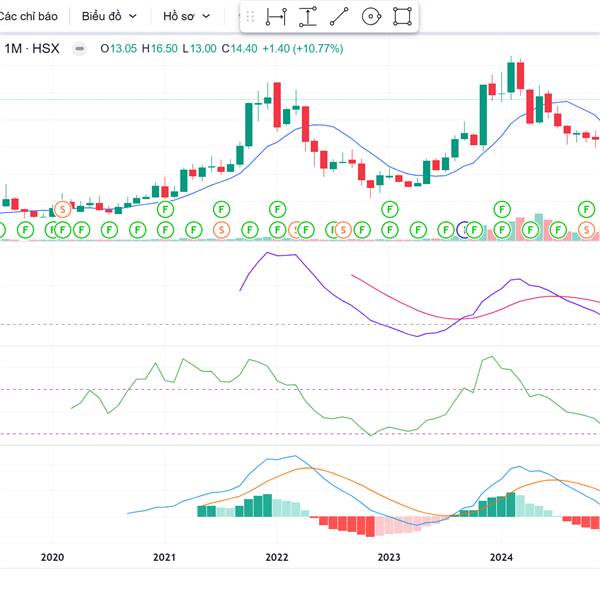The width and height of the screenshot is (600, 600).
Task: Click the orange S marker in late 2022
Action: click(x=343, y=230)
